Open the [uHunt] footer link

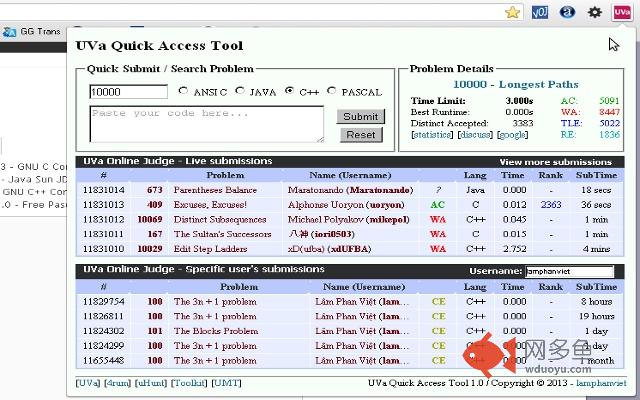[x=151, y=383]
